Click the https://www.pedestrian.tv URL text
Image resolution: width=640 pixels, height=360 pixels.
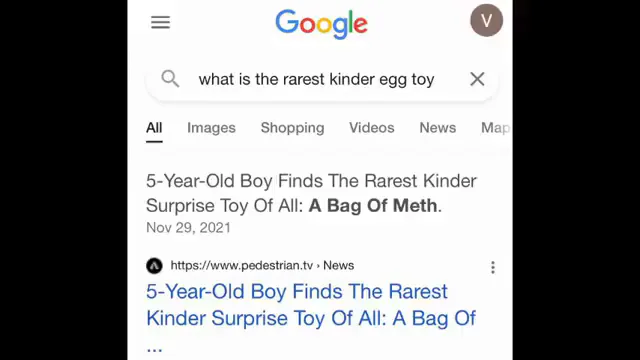[242, 266]
